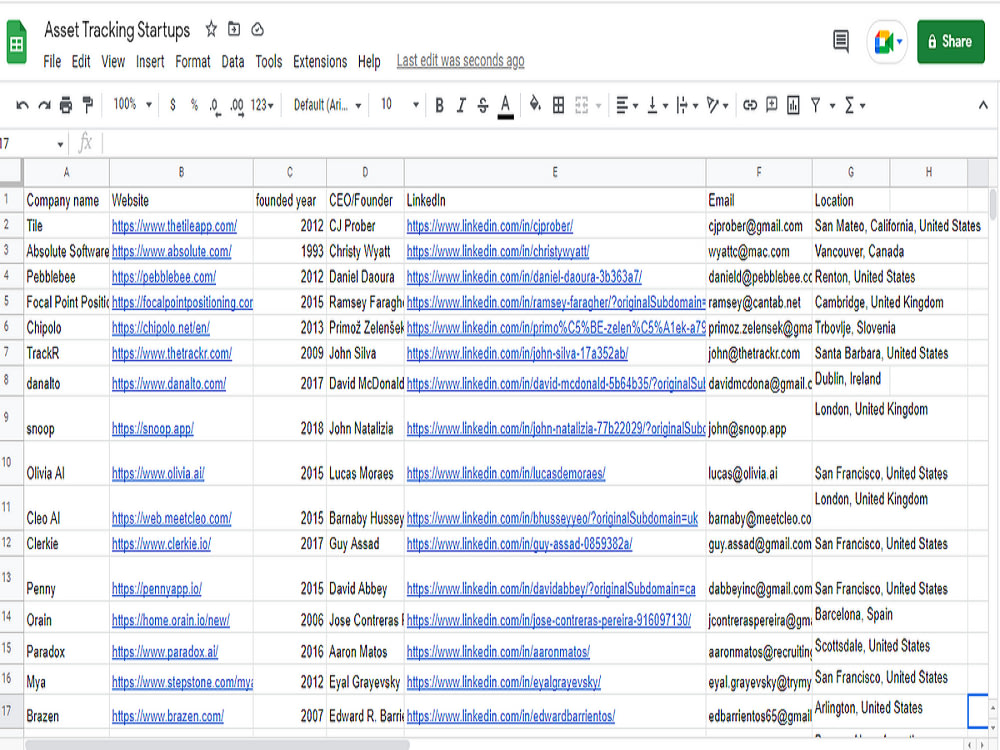Decrease decimal places icon

(x=215, y=106)
